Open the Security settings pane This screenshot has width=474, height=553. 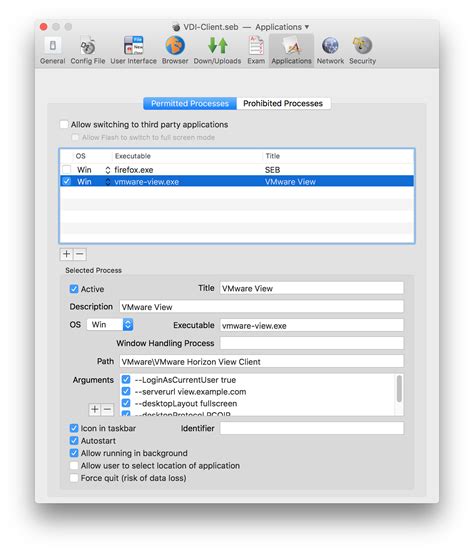(x=363, y=50)
